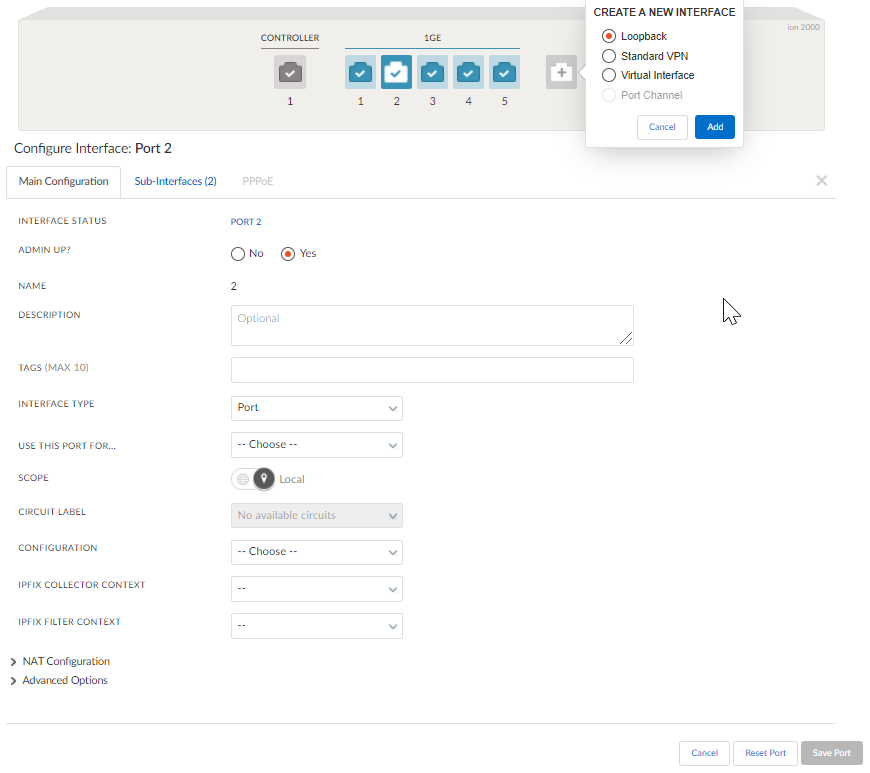Choose the Virtual Interface radio option

point(609,75)
